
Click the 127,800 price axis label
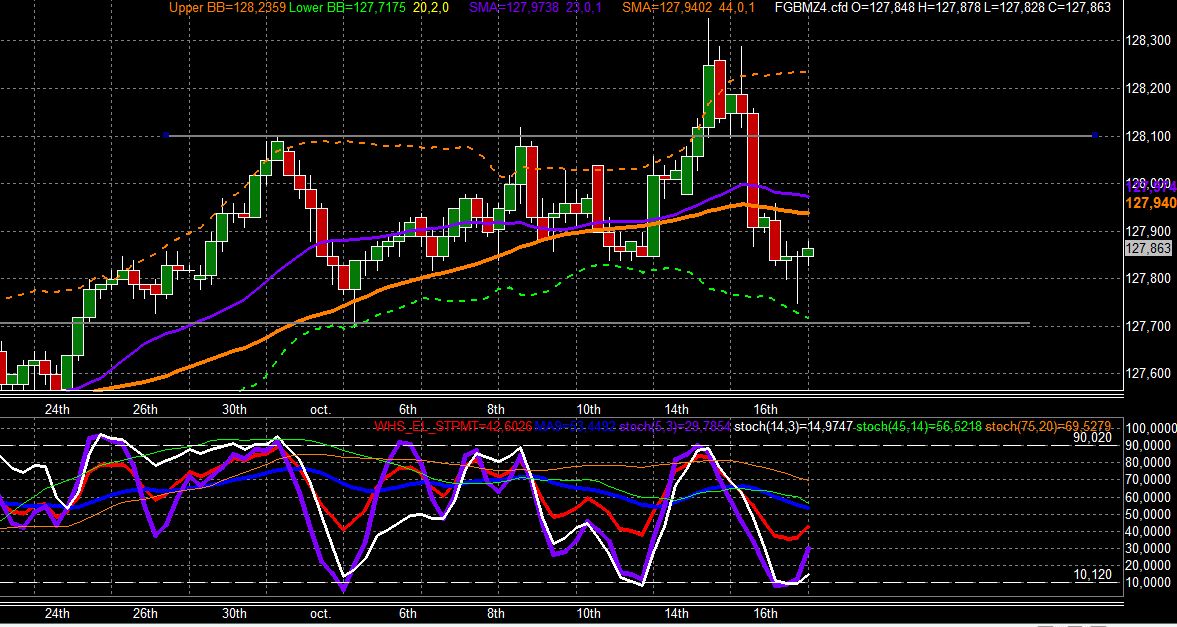coord(1148,279)
